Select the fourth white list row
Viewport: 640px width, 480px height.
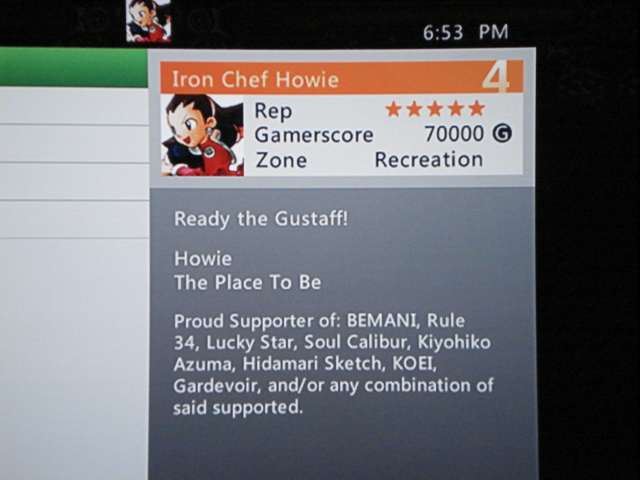(74, 219)
